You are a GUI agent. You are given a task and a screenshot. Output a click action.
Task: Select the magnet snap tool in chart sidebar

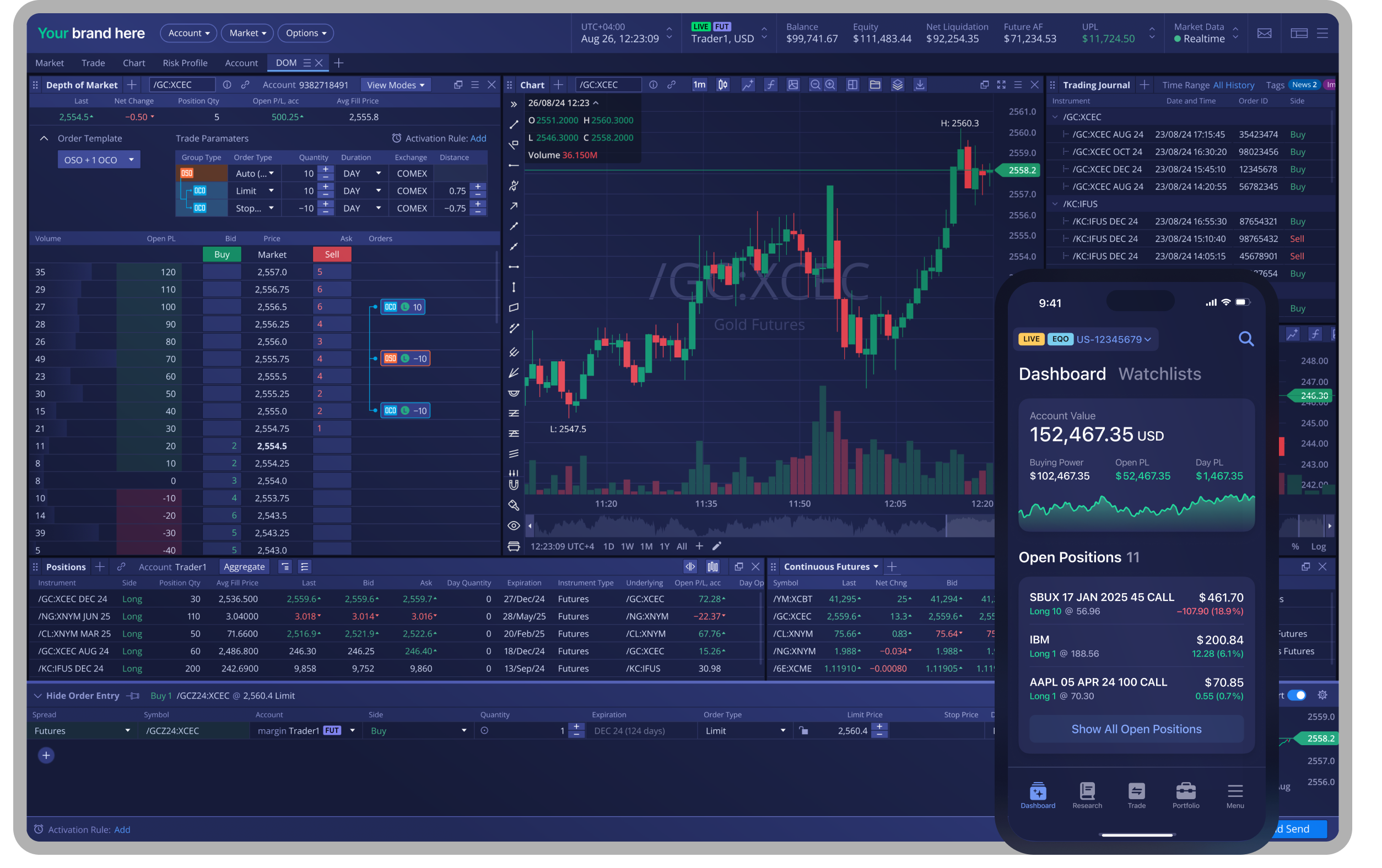pos(514,485)
